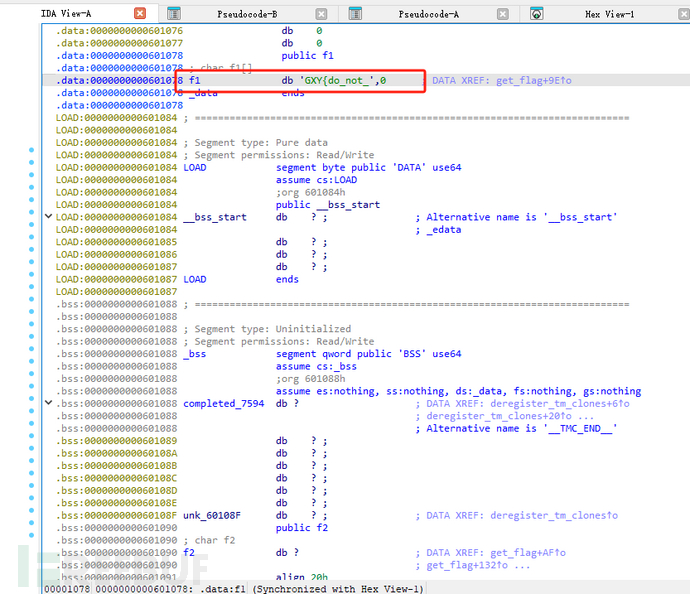
Task: Click the f2 variable label
Action: [189, 552]
